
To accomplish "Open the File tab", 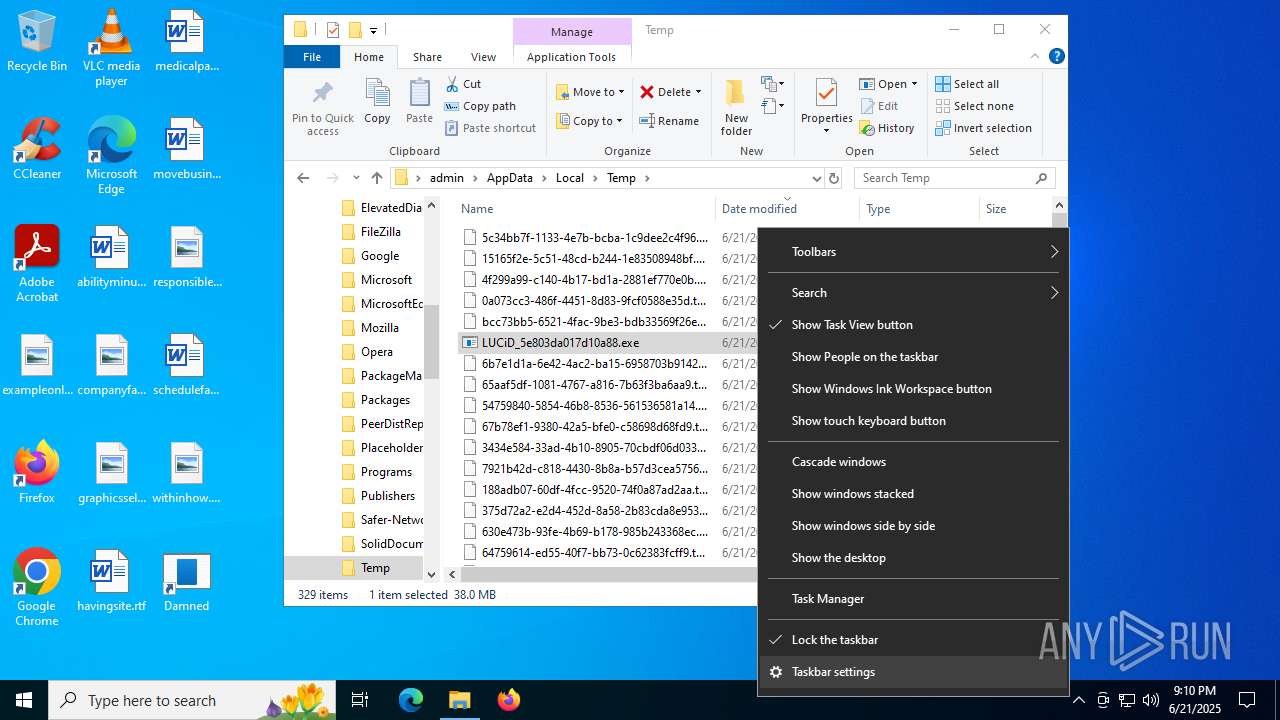I will pos(312,57).
